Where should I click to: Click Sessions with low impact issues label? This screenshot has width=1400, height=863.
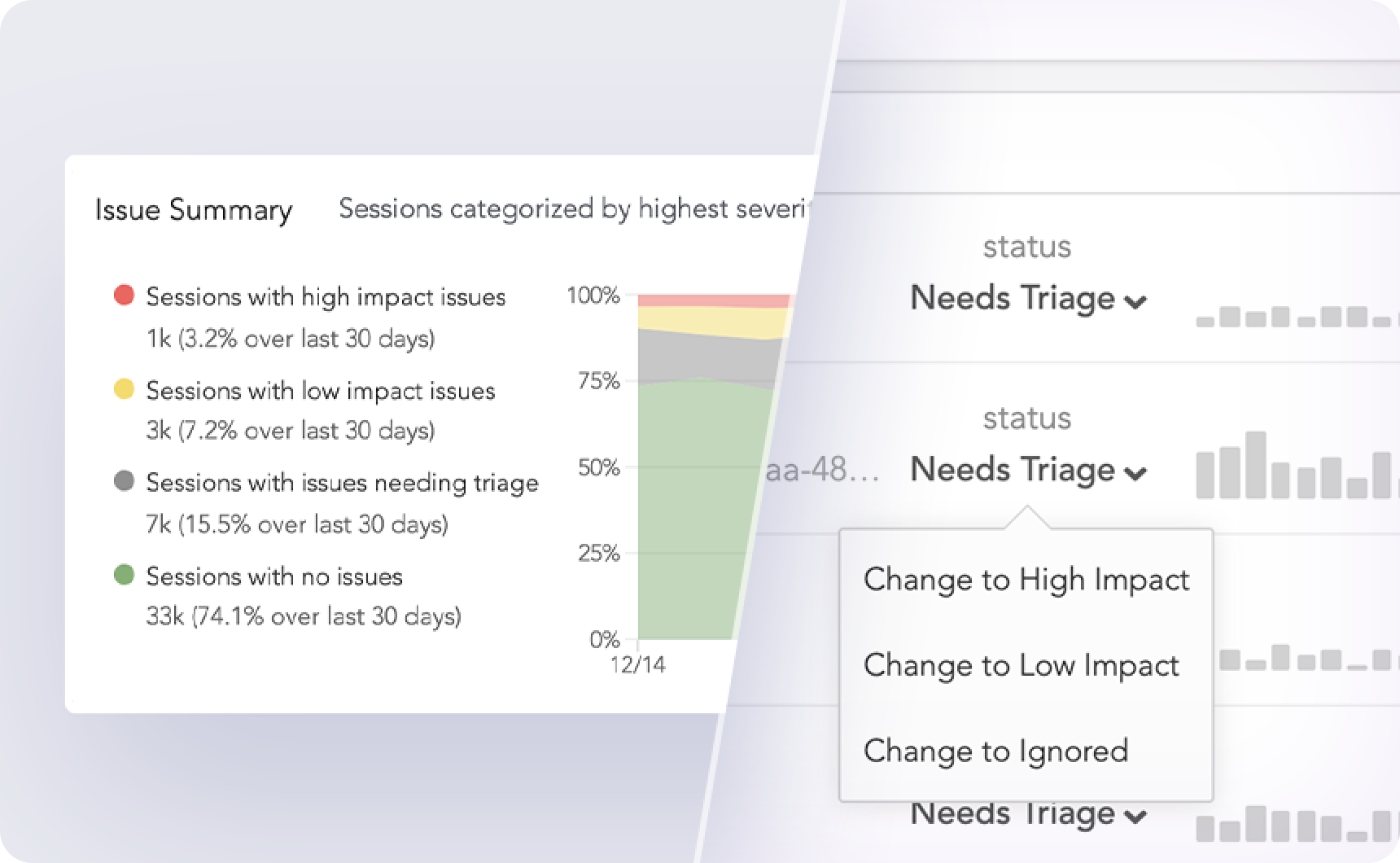321,391
